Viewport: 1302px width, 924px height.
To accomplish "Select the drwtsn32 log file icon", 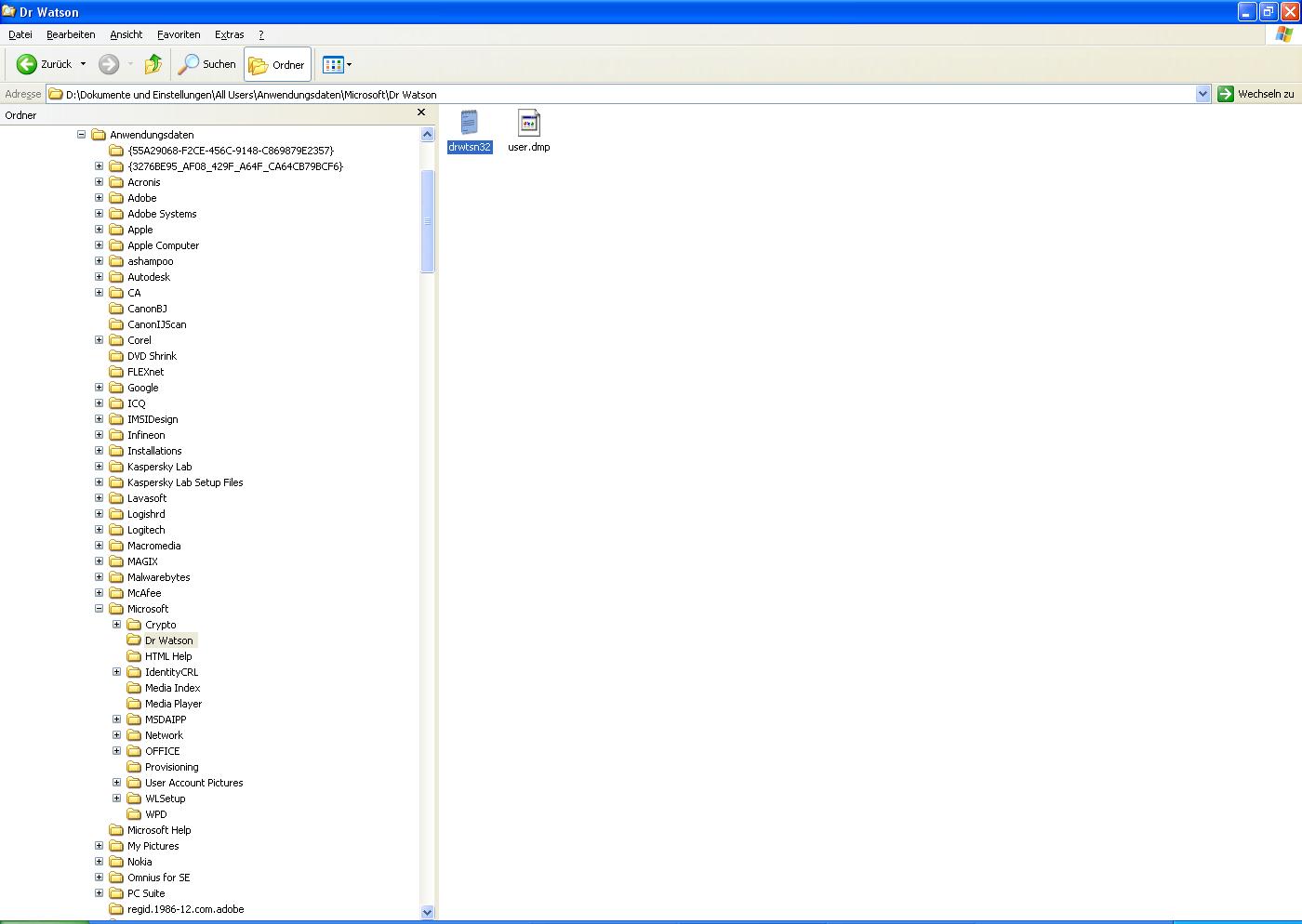I will click(x=470, y=124).
